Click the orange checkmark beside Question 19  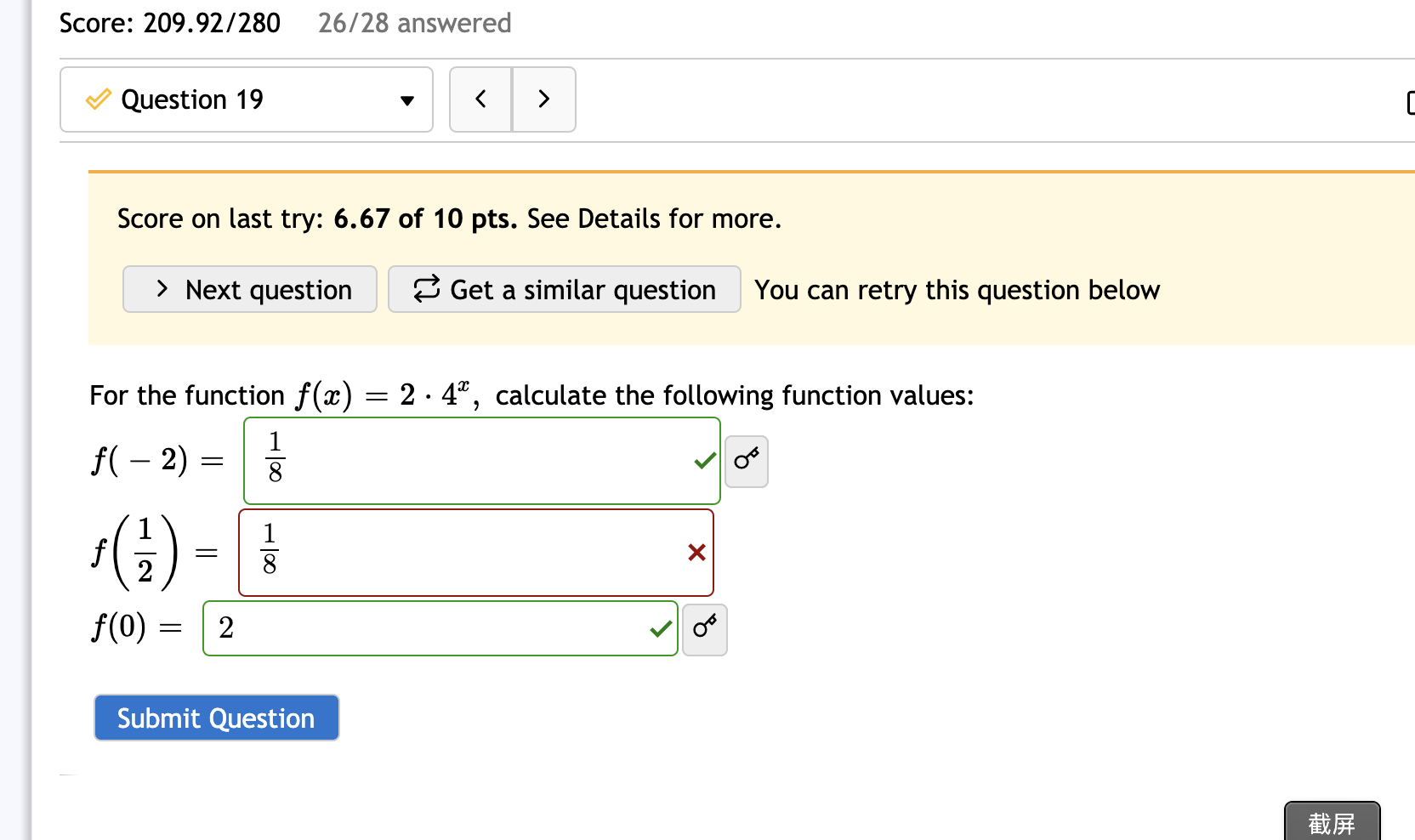click(x=97, y=99)
